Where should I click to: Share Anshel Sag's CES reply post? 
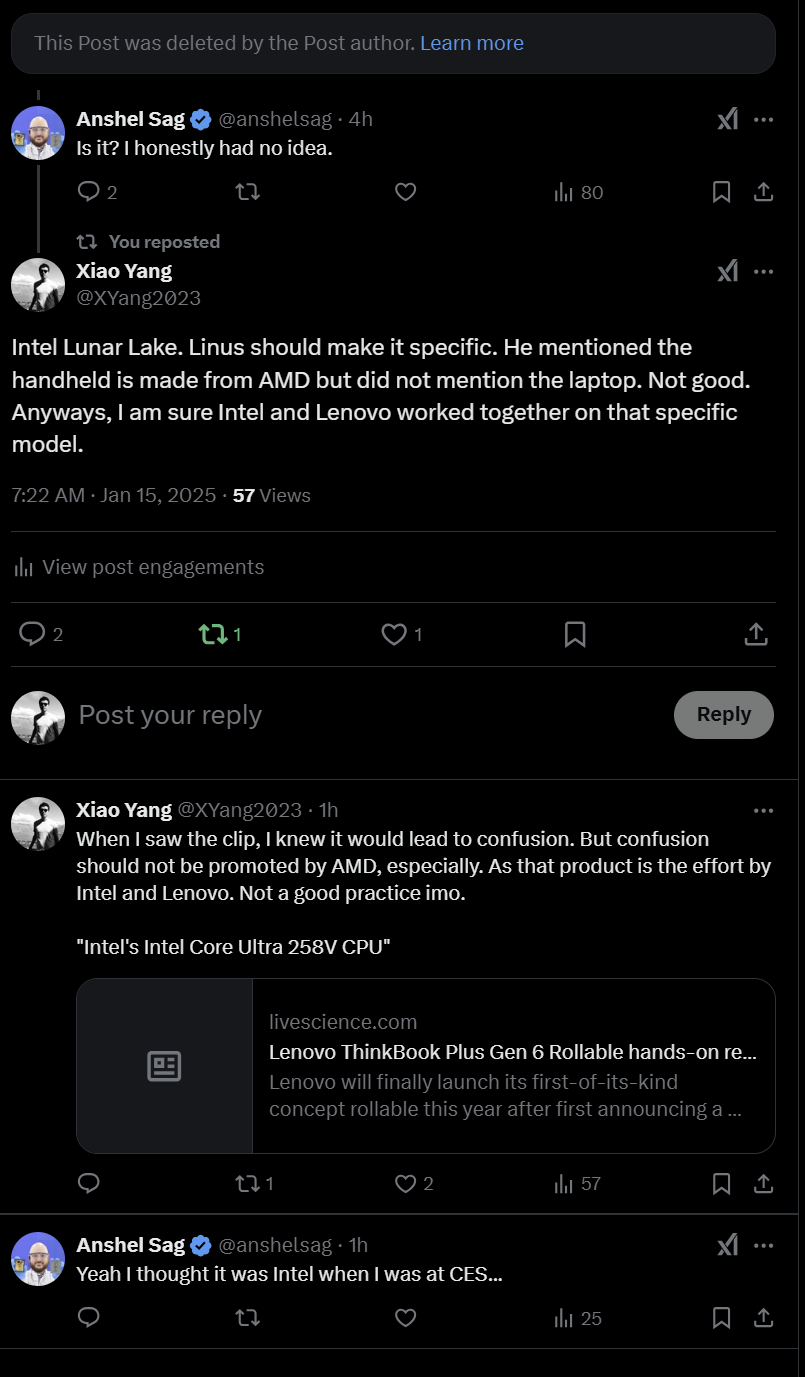tap(763, 1318)
